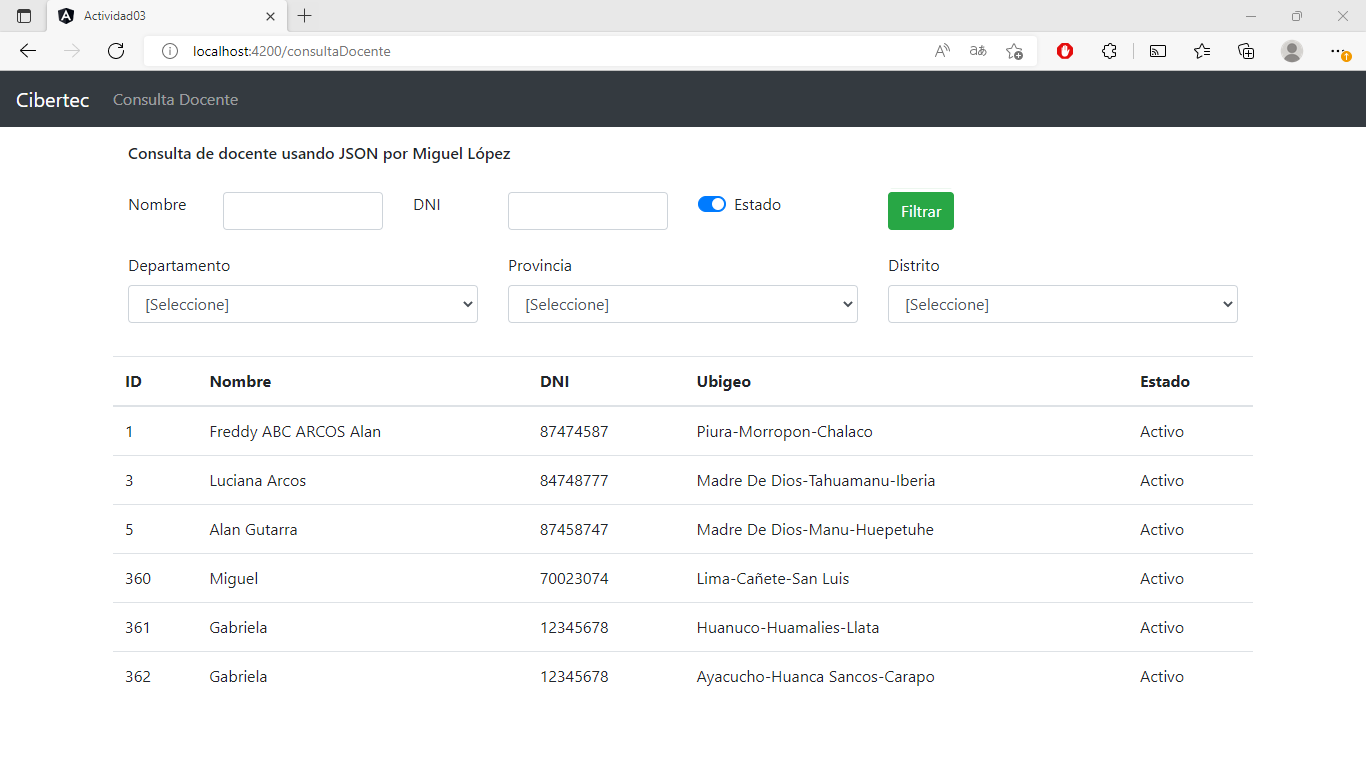
Task: Switch to the Actividad03 browser tab
Action: (160, 16)
